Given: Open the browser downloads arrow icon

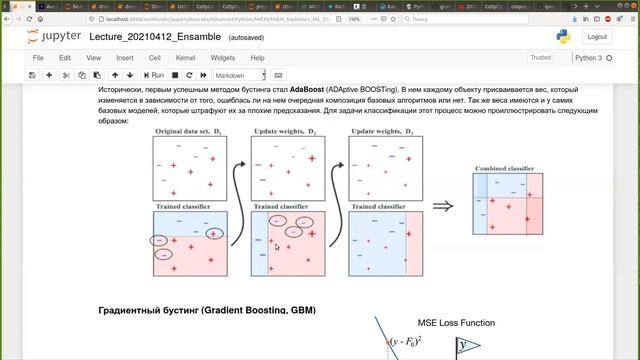Looking at the screenshot, I should 575,19.
